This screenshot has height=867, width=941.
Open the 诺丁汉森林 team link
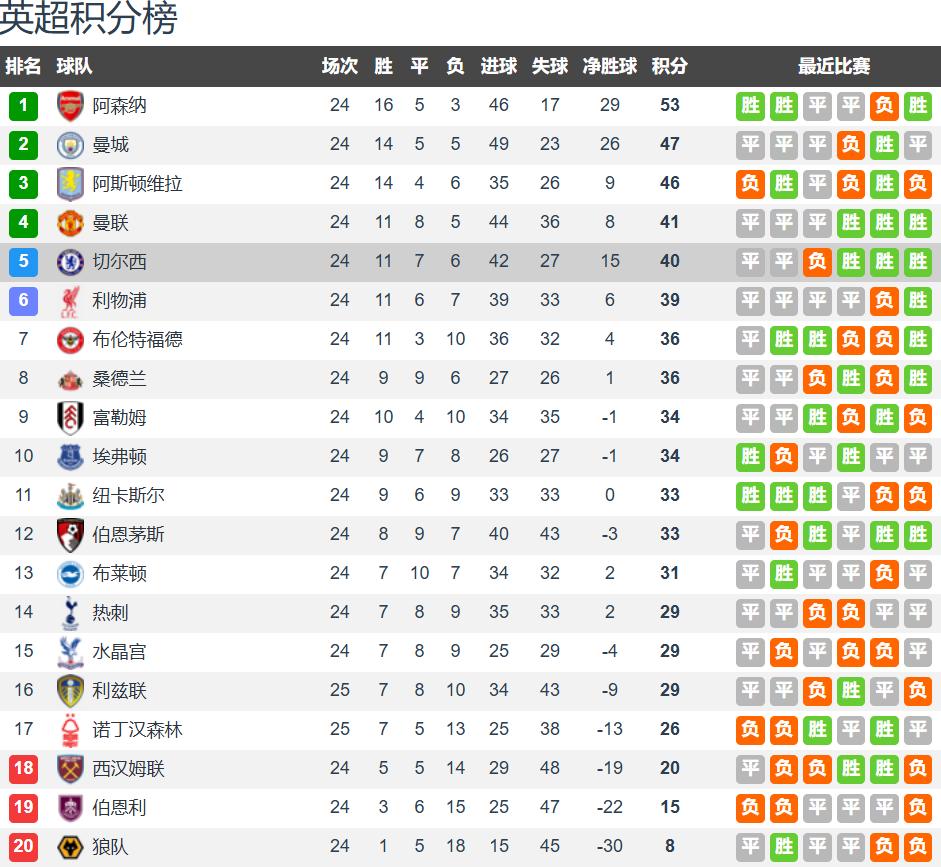tap(137, 730)
